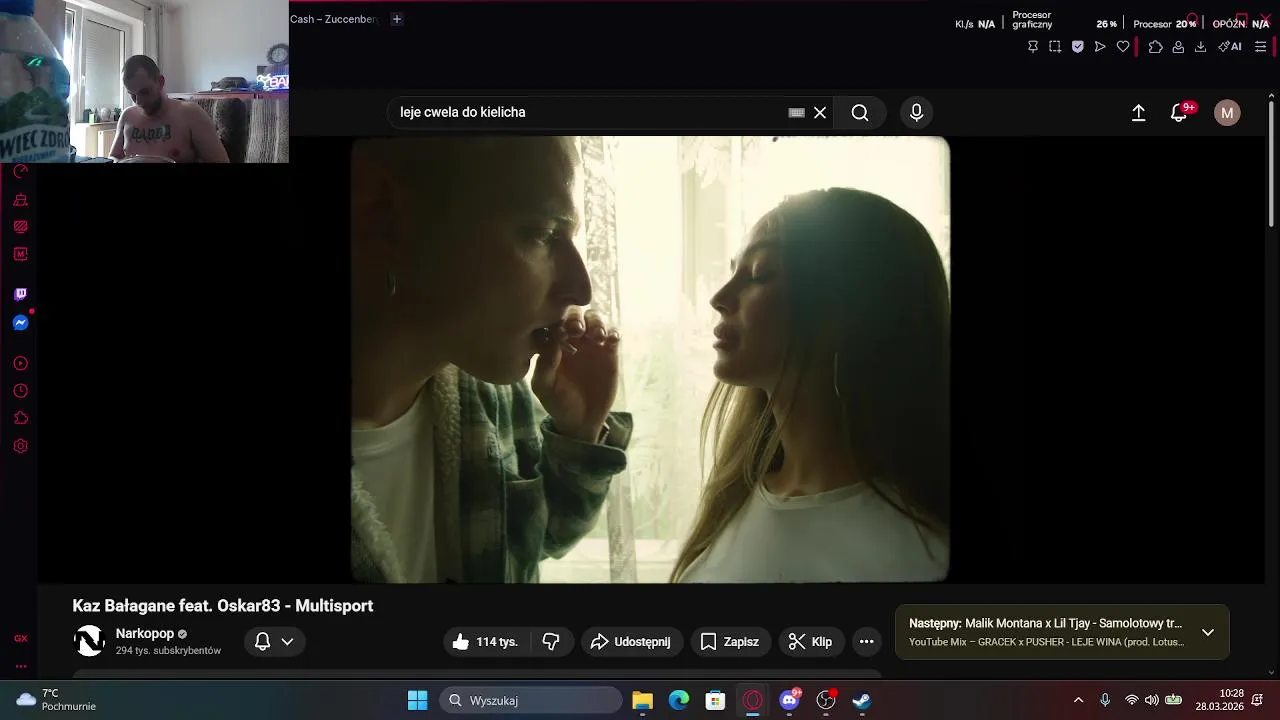Open the Easy Setup sliders icon
1280x720 pixels.
[x=1260, y=46]
